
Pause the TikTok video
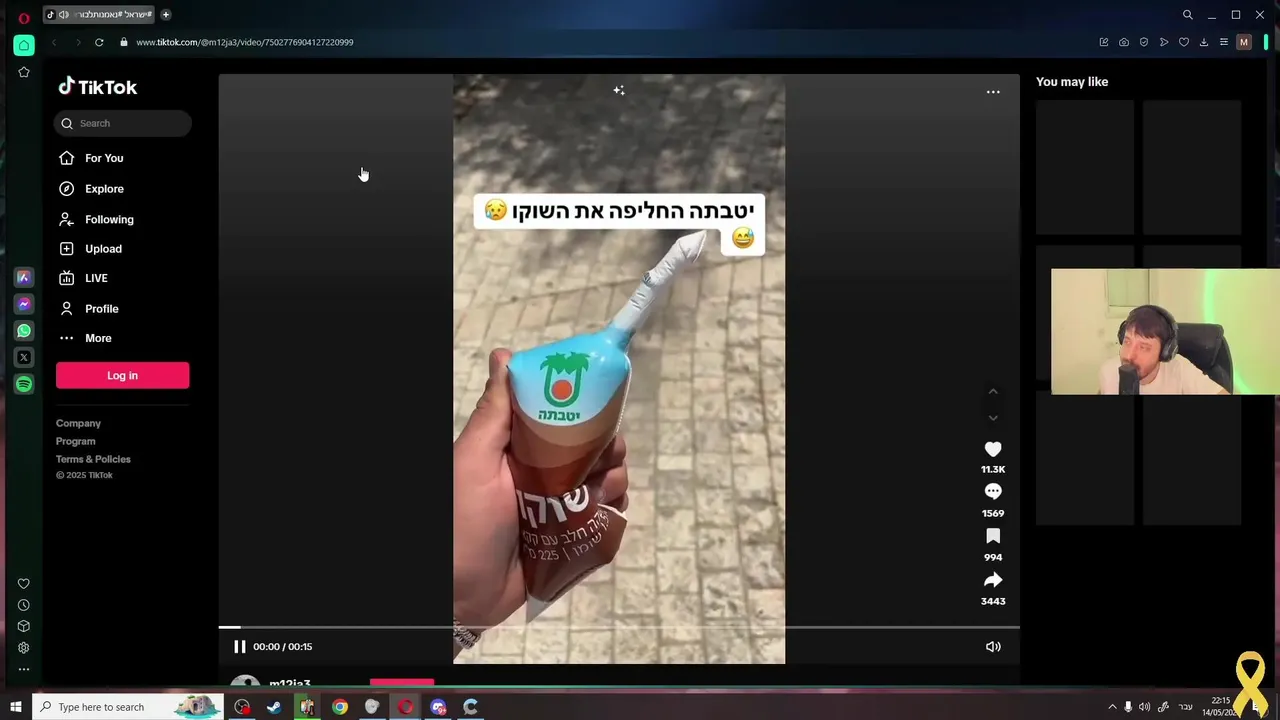tap(240, 647)
